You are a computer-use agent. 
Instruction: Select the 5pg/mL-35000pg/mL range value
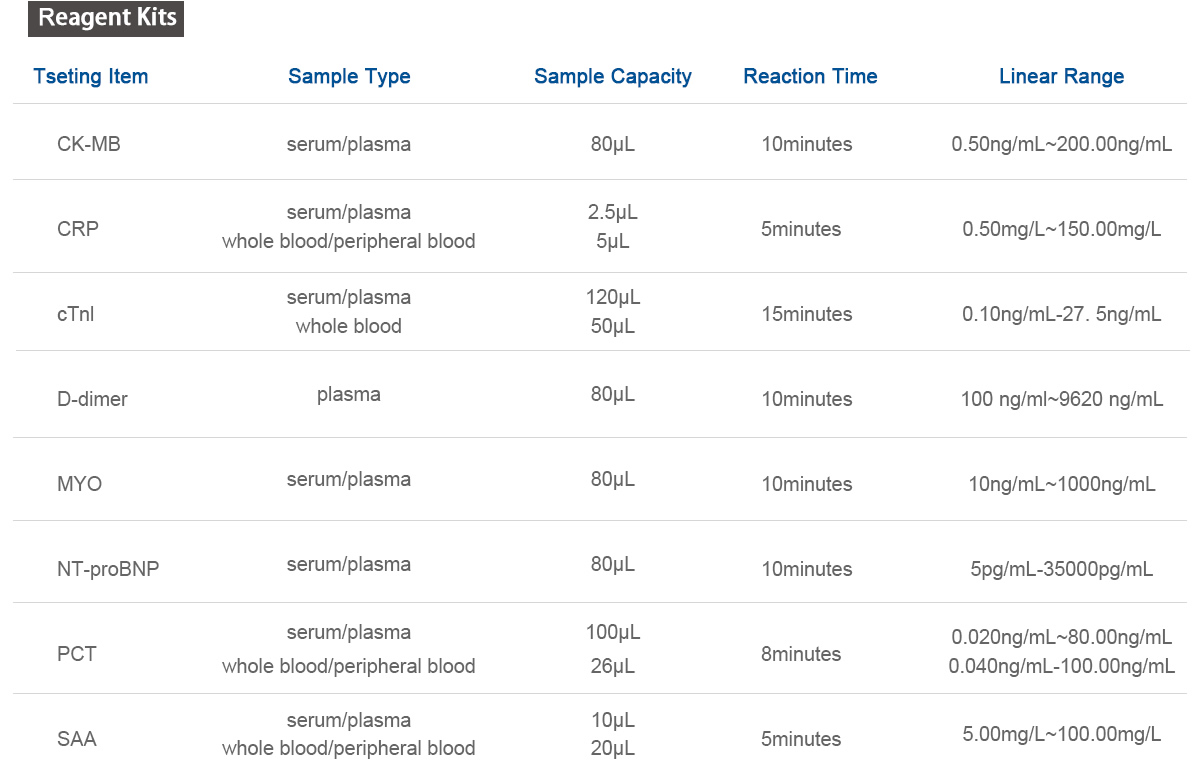(x=1061, y=569)
